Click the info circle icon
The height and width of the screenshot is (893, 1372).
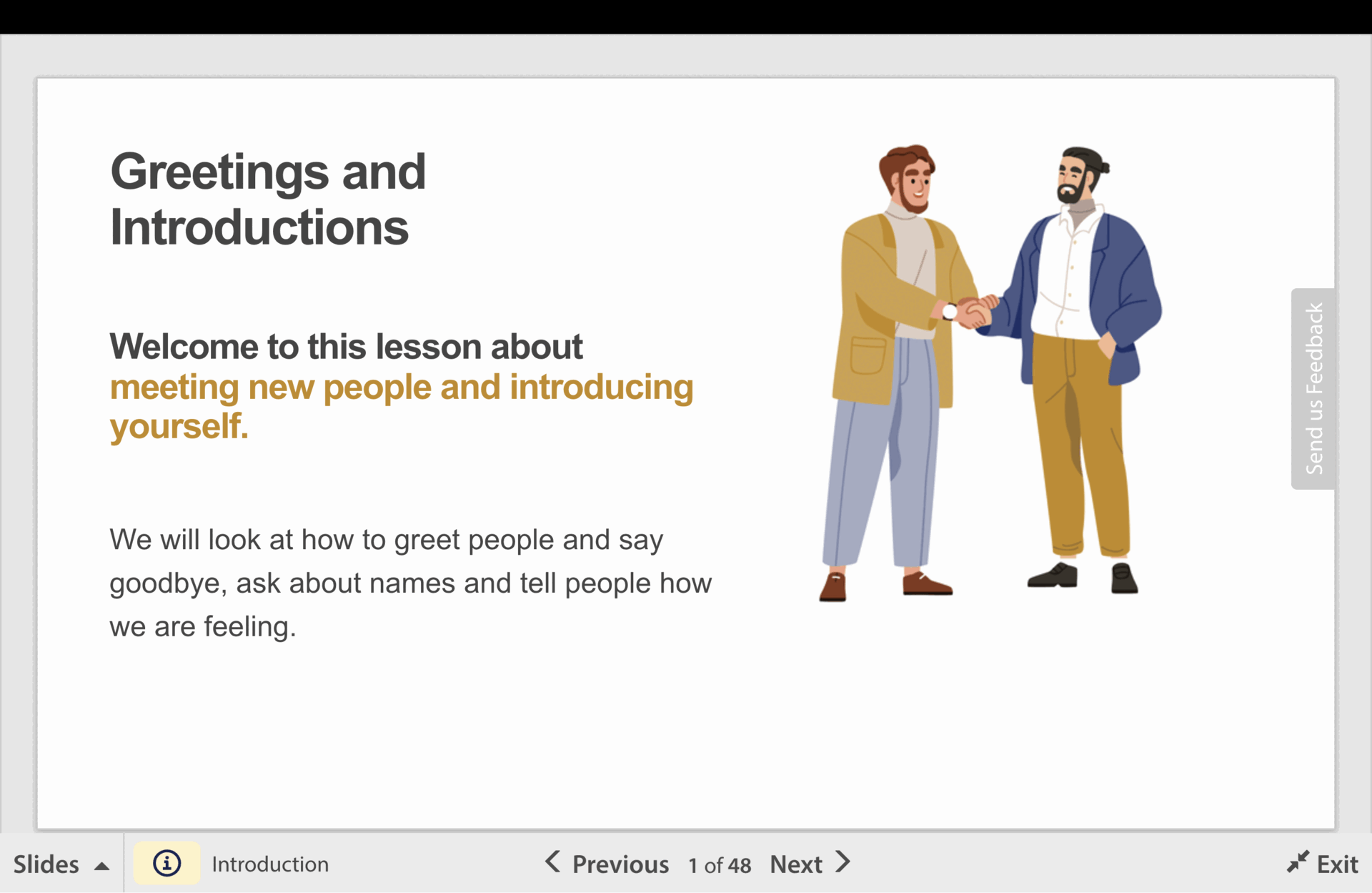tap(166, 863)
